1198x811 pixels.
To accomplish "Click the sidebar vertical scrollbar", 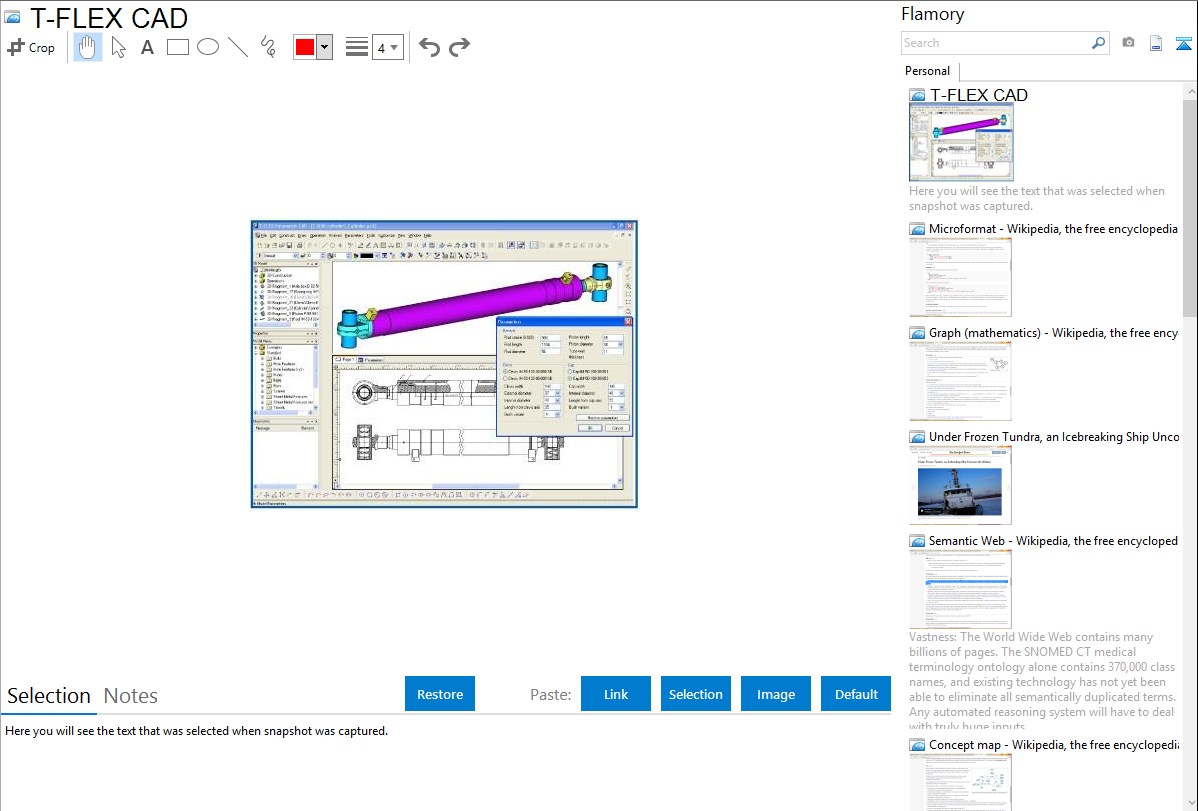I will 1190,206.
